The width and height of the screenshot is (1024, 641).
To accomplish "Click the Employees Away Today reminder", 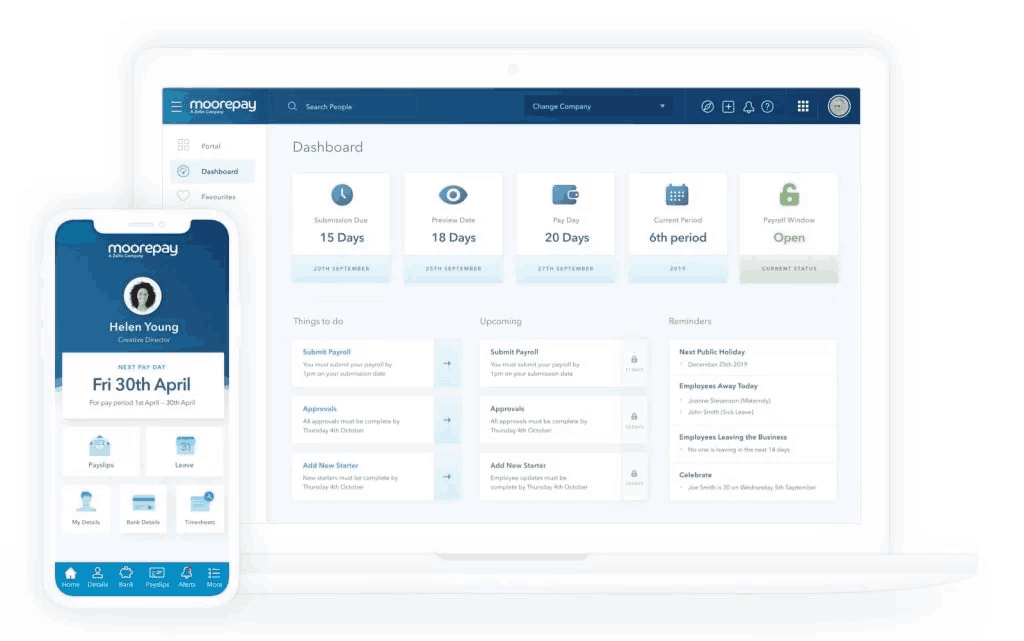I will (x=718, y=386).
